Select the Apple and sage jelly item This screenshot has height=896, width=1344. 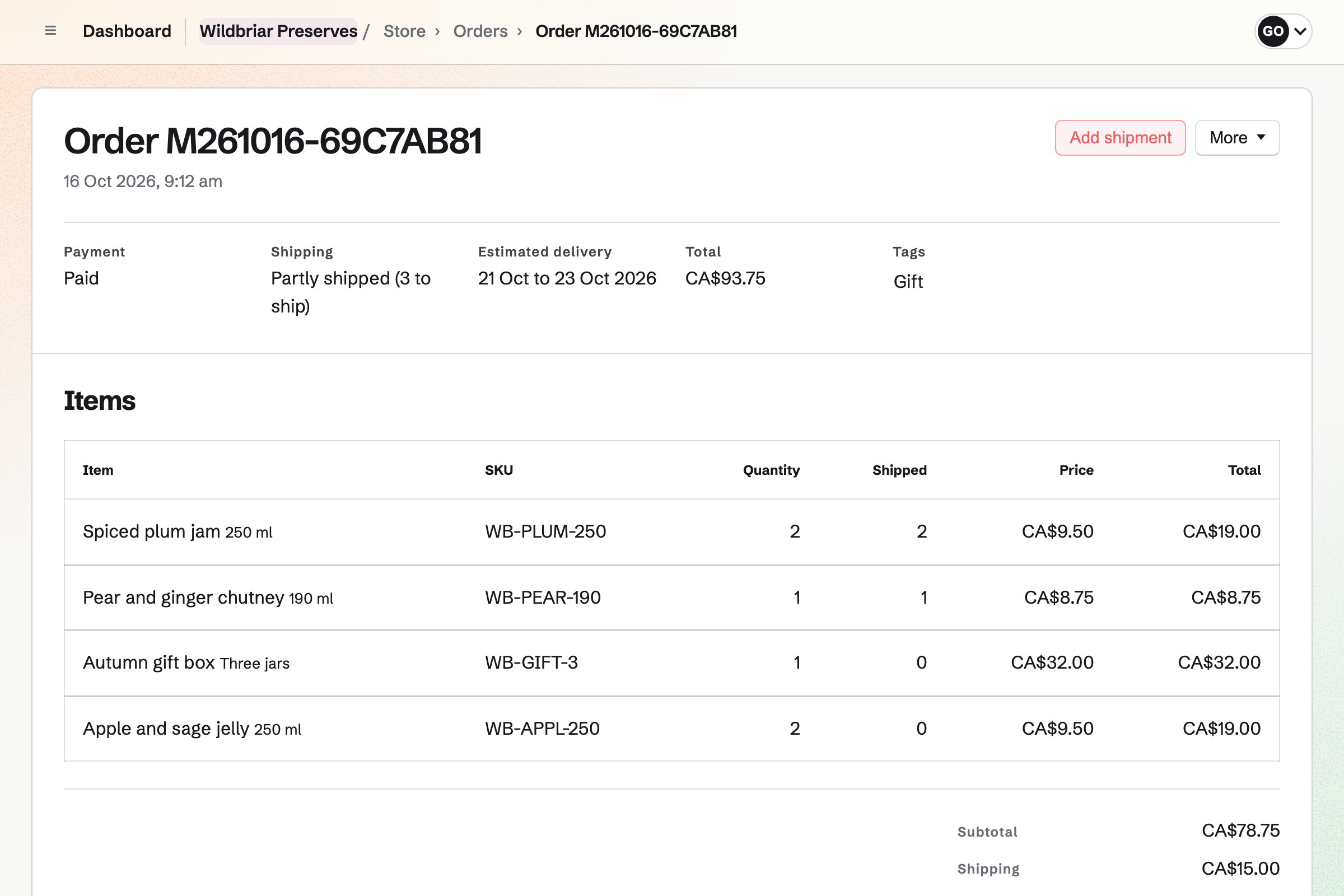click(x=192, y=729)
